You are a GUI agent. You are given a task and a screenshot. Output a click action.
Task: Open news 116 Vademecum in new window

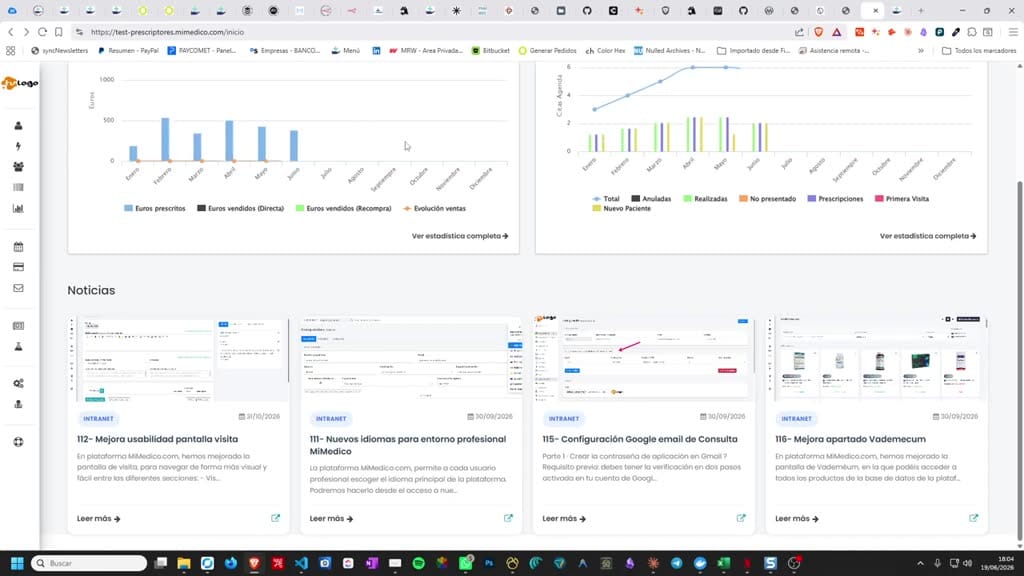click(x=973, y=518)
